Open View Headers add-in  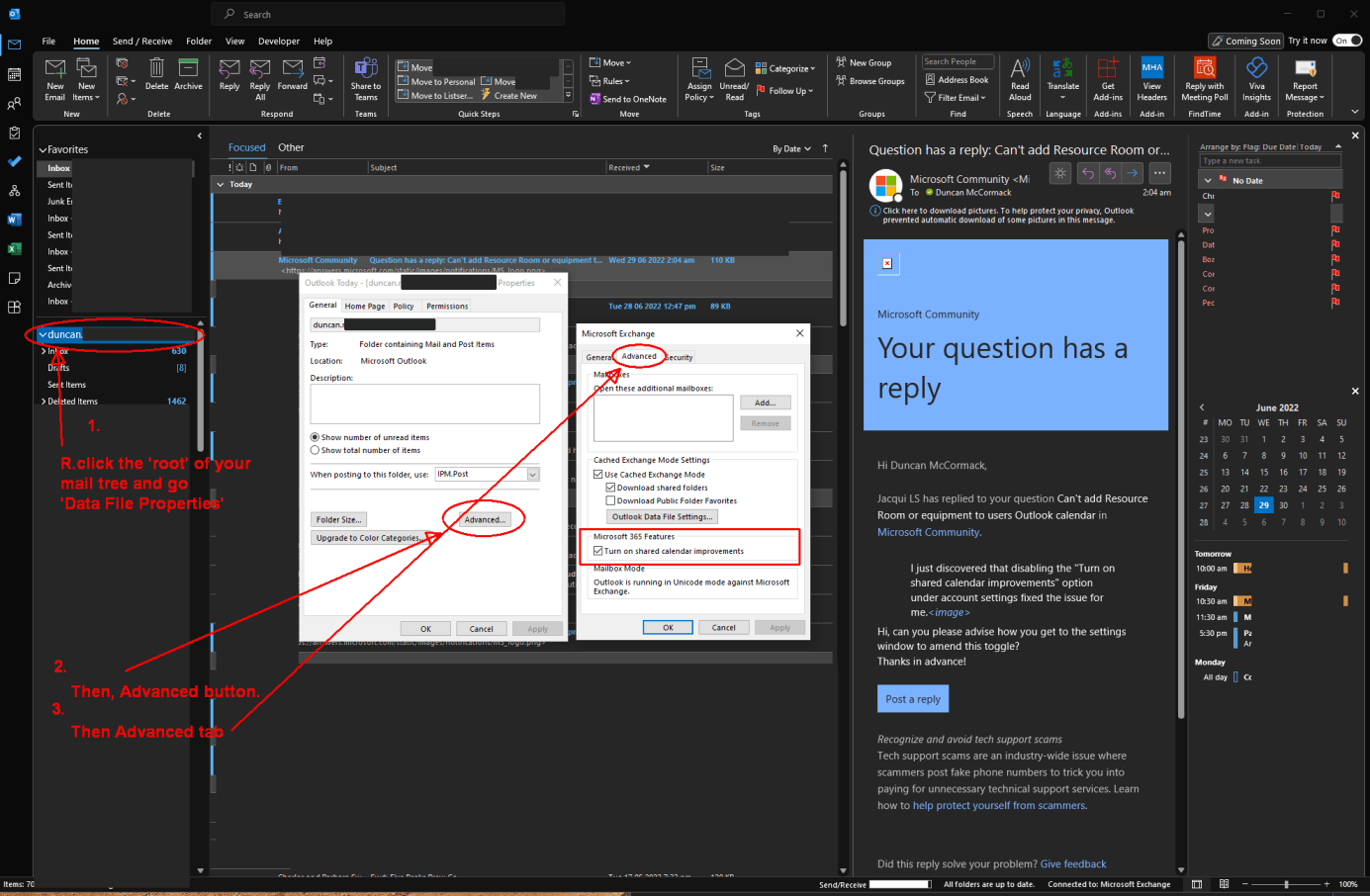tap(1152, 79)
